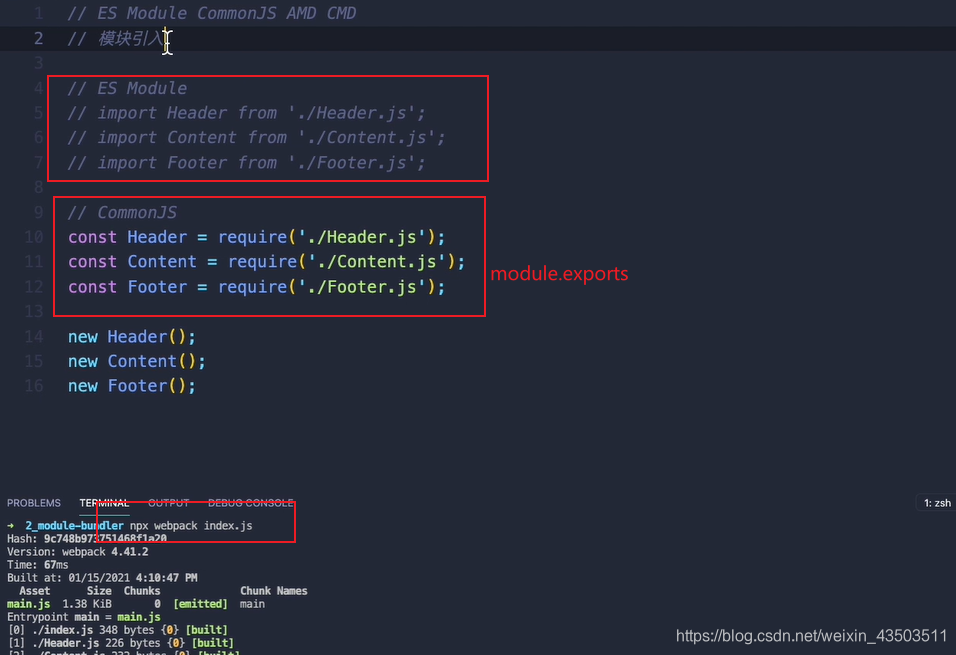Click the 'const' keyword on line 11
This screenshot has height=655, width=956.
click(x=92, y=262)
